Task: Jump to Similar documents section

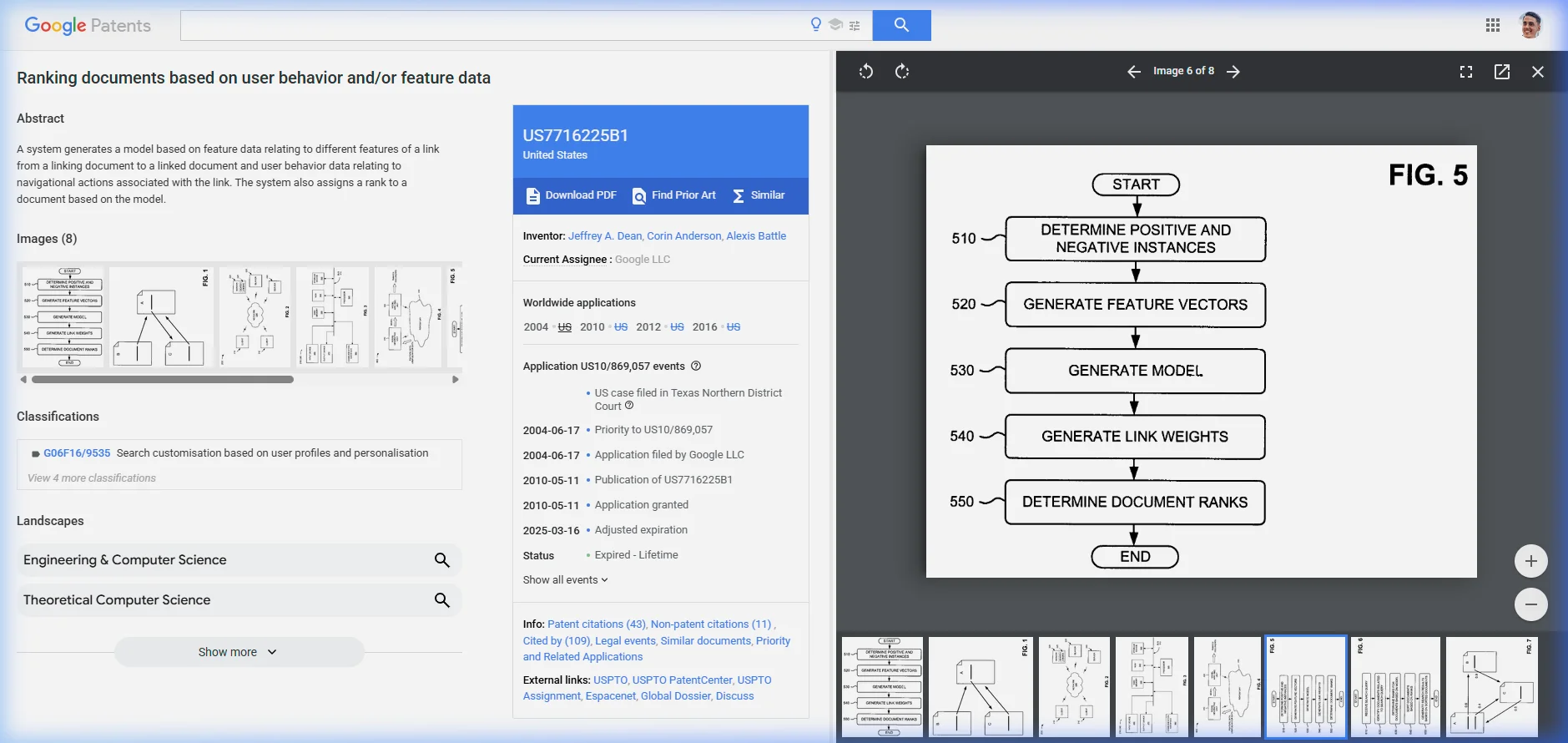Action: click(x=706, y=641)
